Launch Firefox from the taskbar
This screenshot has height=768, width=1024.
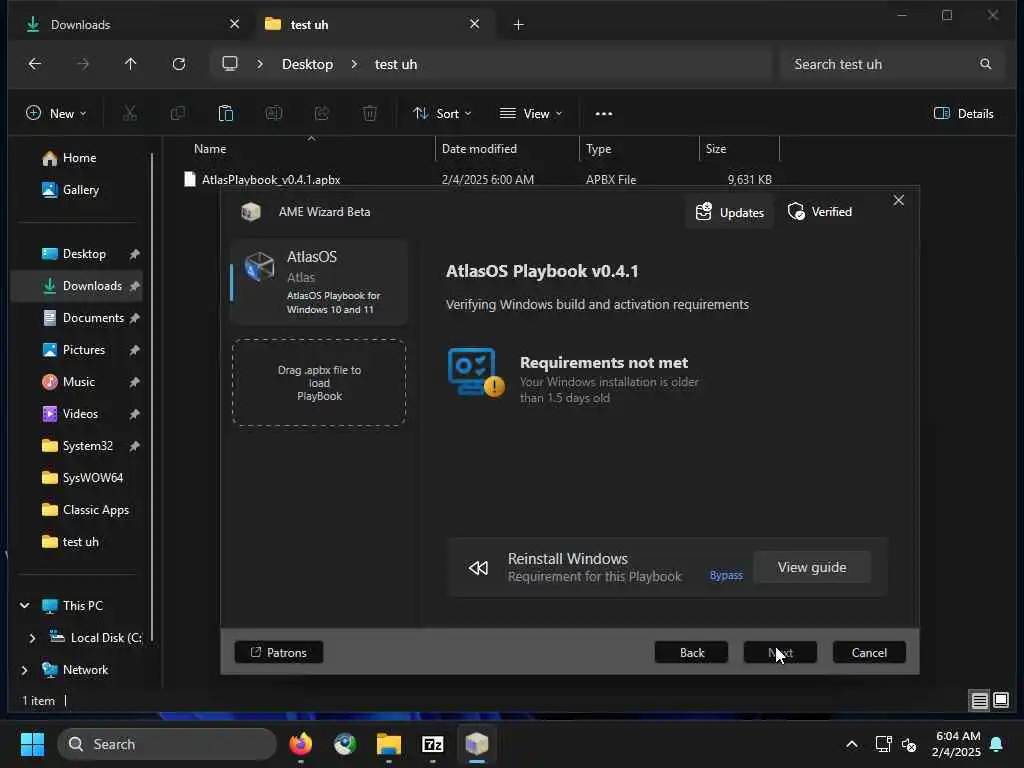[301, 744]
